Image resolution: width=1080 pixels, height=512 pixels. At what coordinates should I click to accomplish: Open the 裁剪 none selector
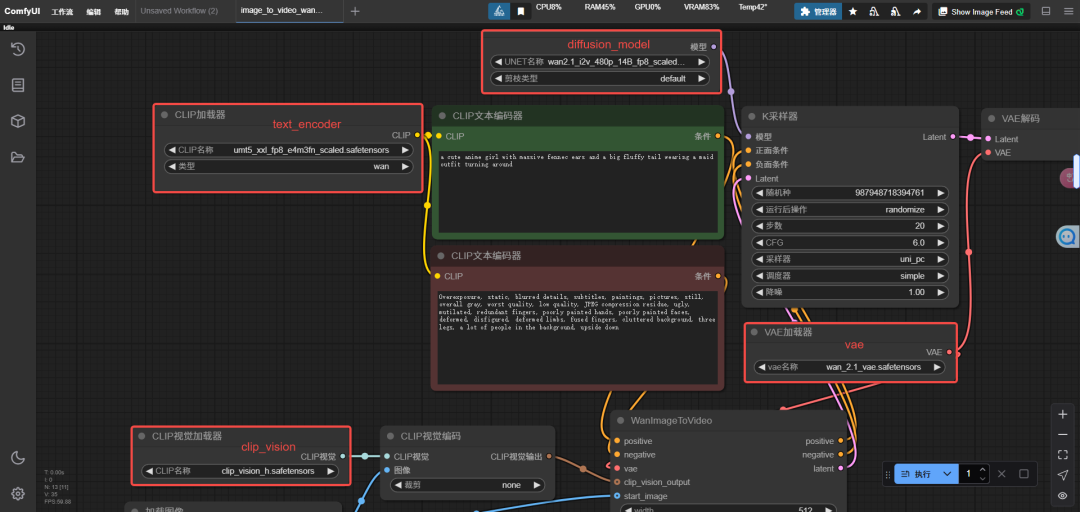(468, 485)
